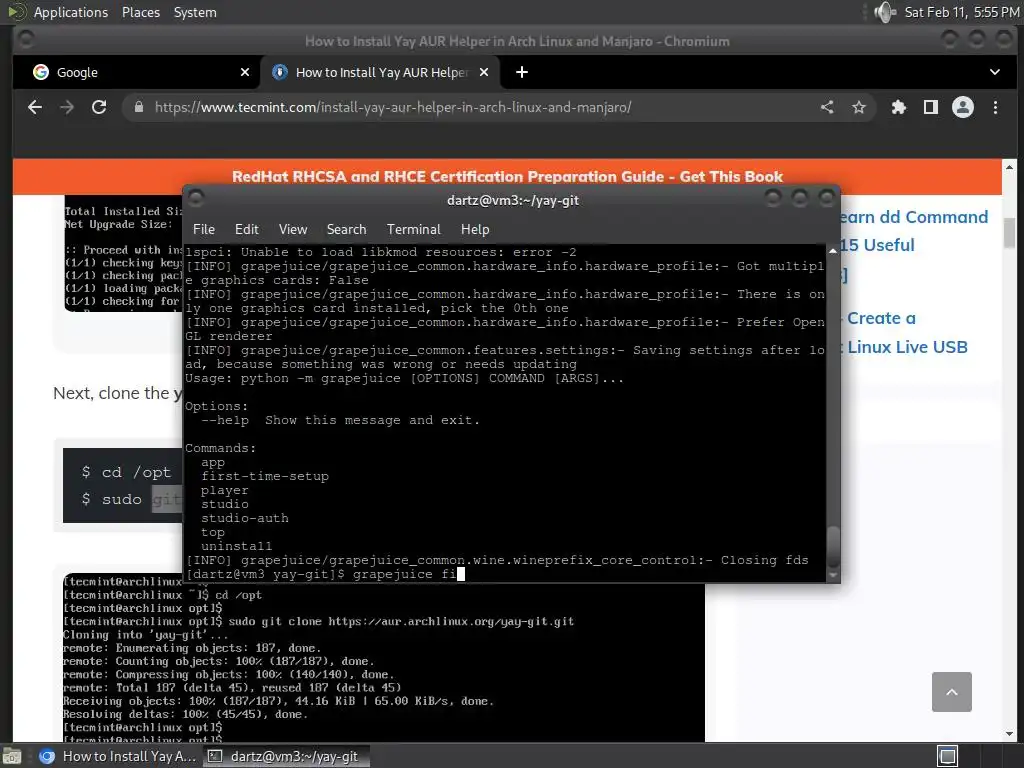This screenshot has width=1024, height=768.
Task: Open the Applications menu
Action: [71, 12]
